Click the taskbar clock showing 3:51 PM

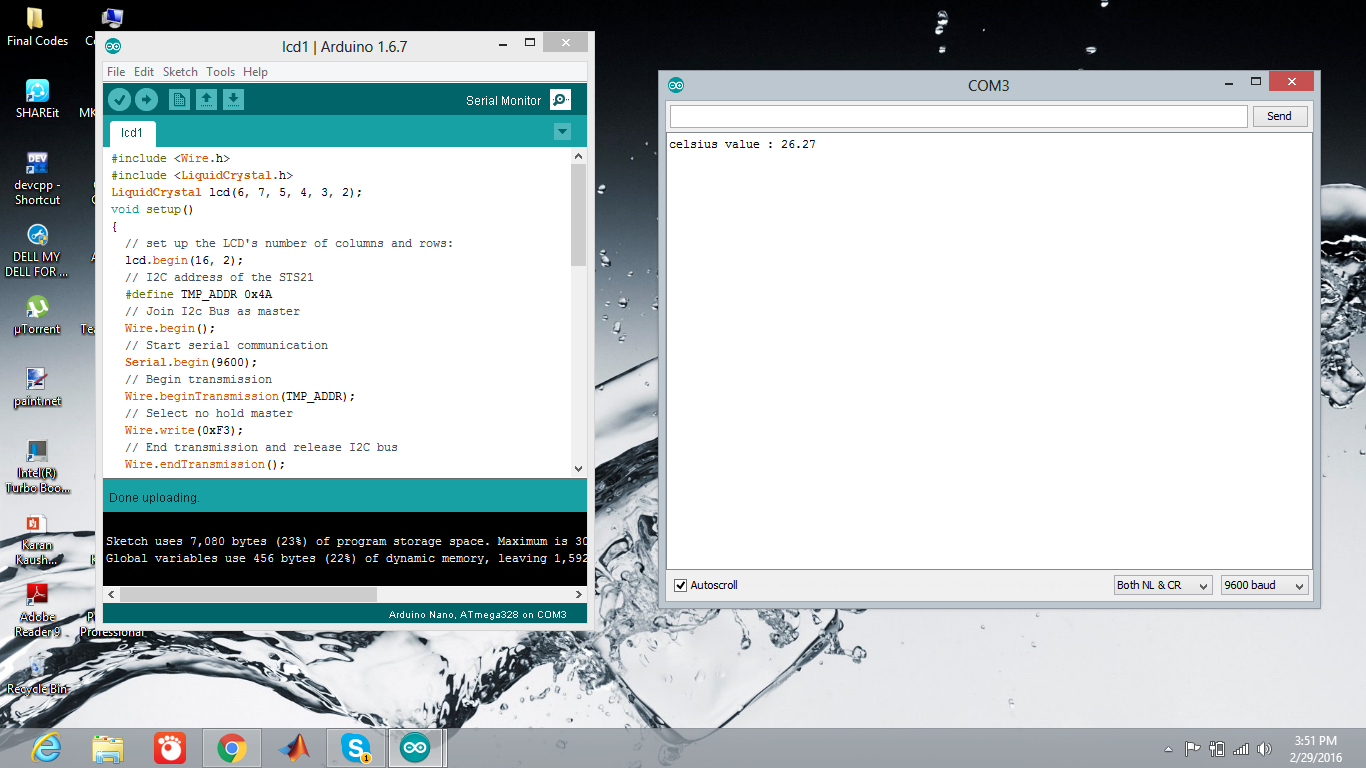(1315, 748)
